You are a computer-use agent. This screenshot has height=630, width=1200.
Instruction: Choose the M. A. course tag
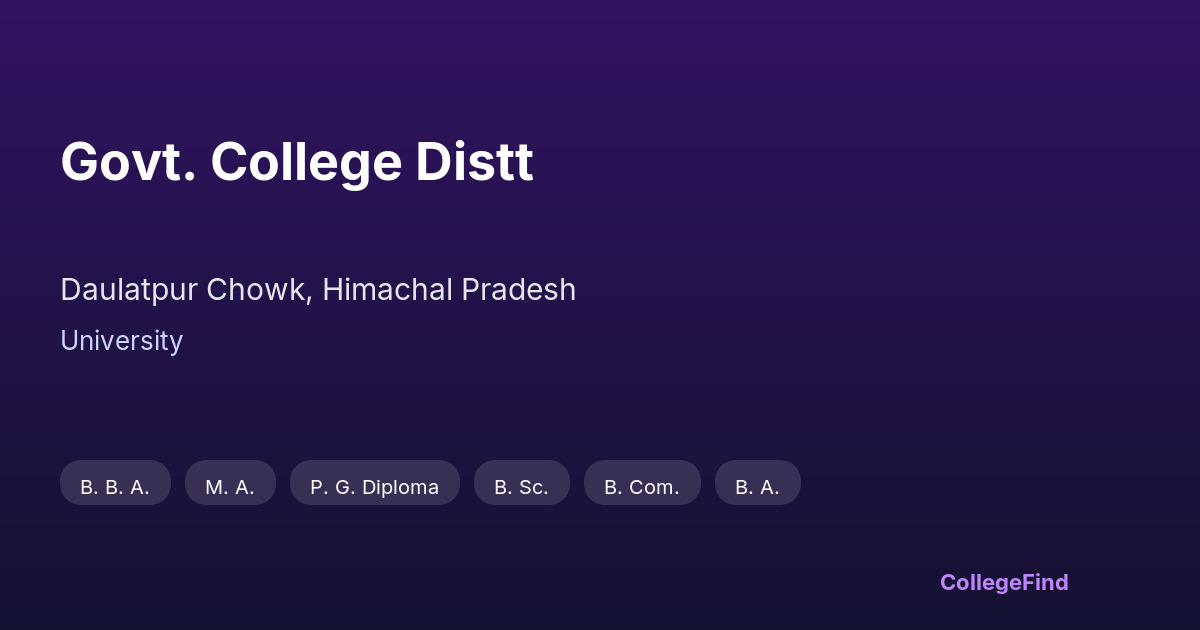pyautogui.click(x=230, y=487)
